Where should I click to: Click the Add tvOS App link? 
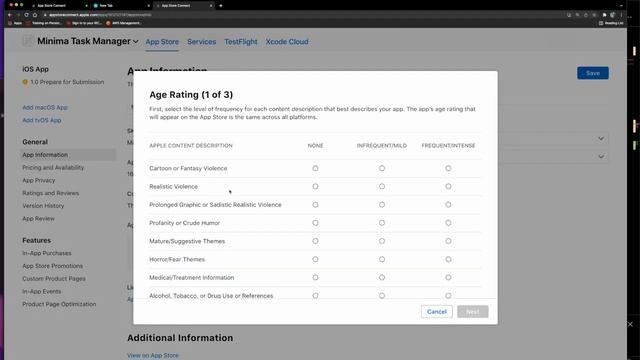(42, 120)
